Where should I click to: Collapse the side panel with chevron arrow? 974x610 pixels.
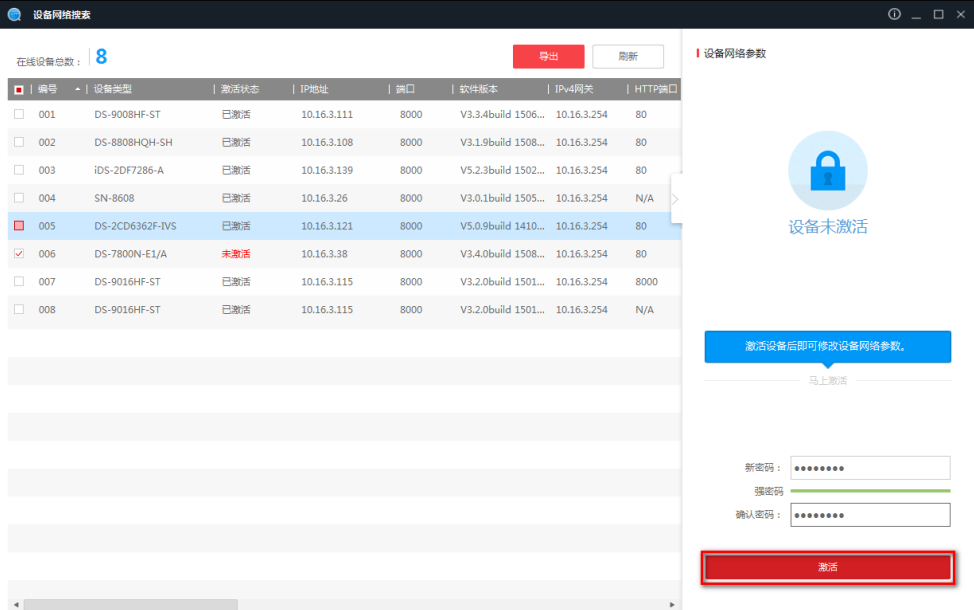pyautogui.click(x=675, y=199)
